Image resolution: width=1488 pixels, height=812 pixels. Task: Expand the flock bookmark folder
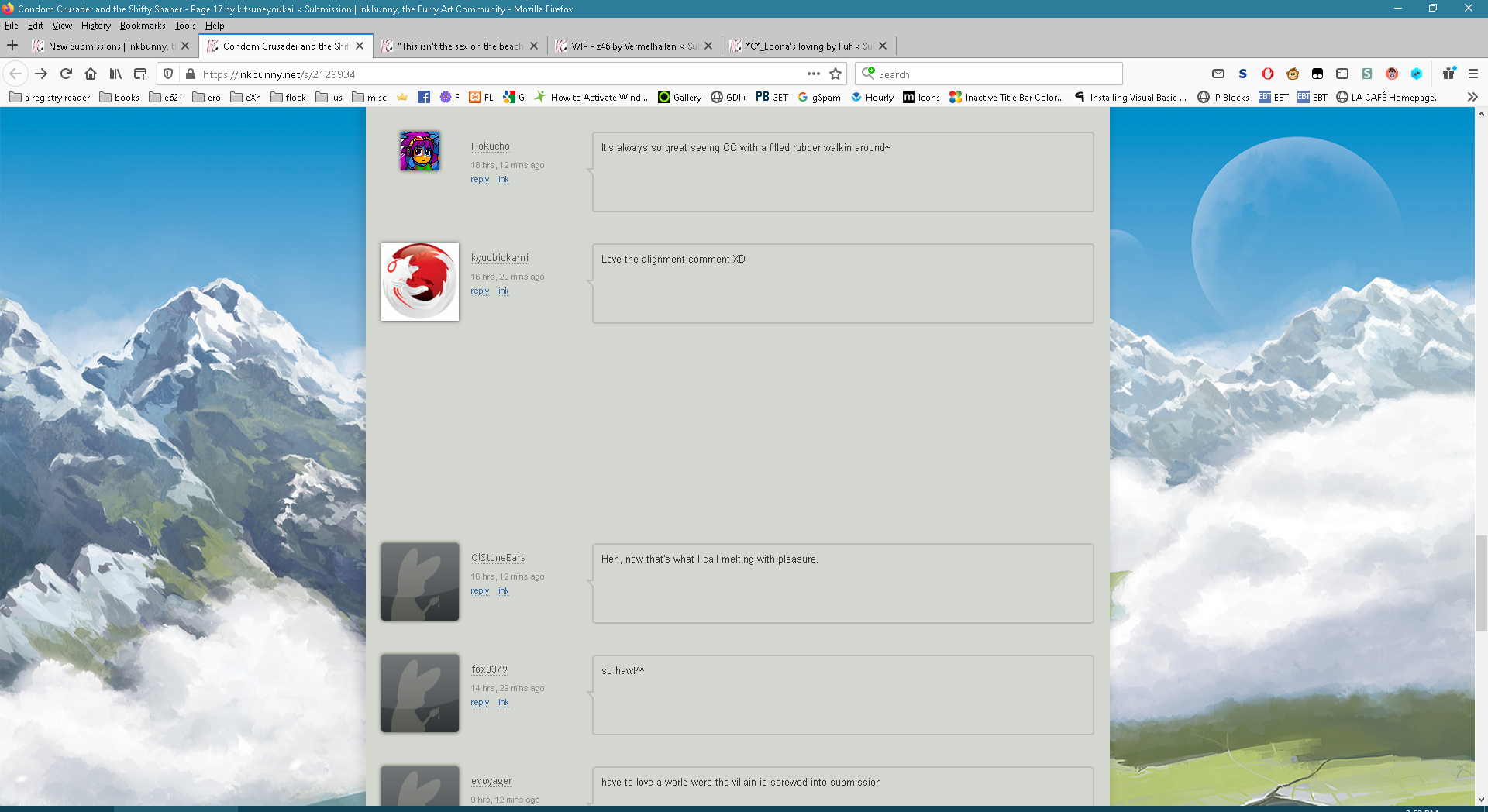(288, 97)
